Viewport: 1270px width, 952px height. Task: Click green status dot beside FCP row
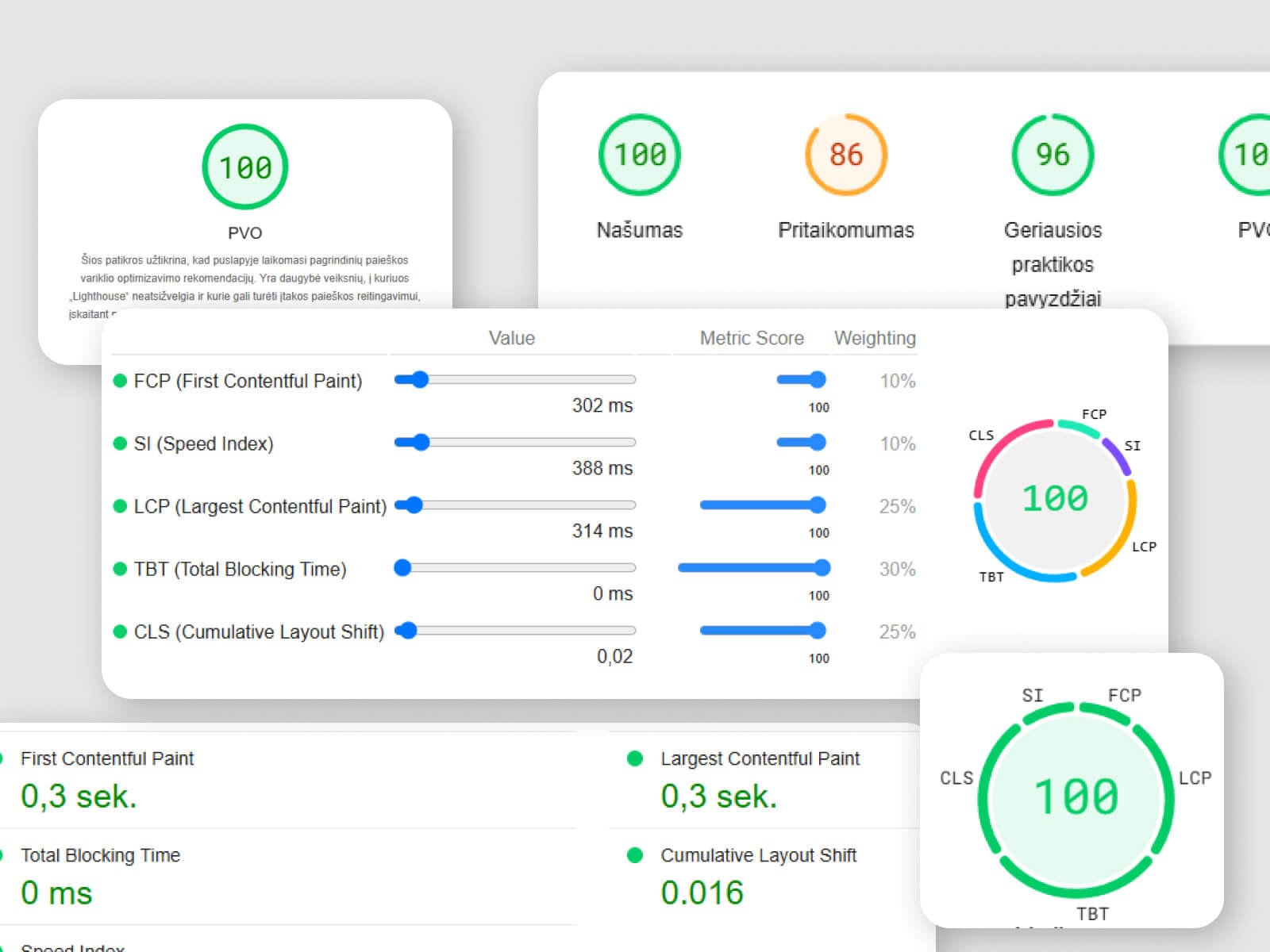click(x=120, y=381)
